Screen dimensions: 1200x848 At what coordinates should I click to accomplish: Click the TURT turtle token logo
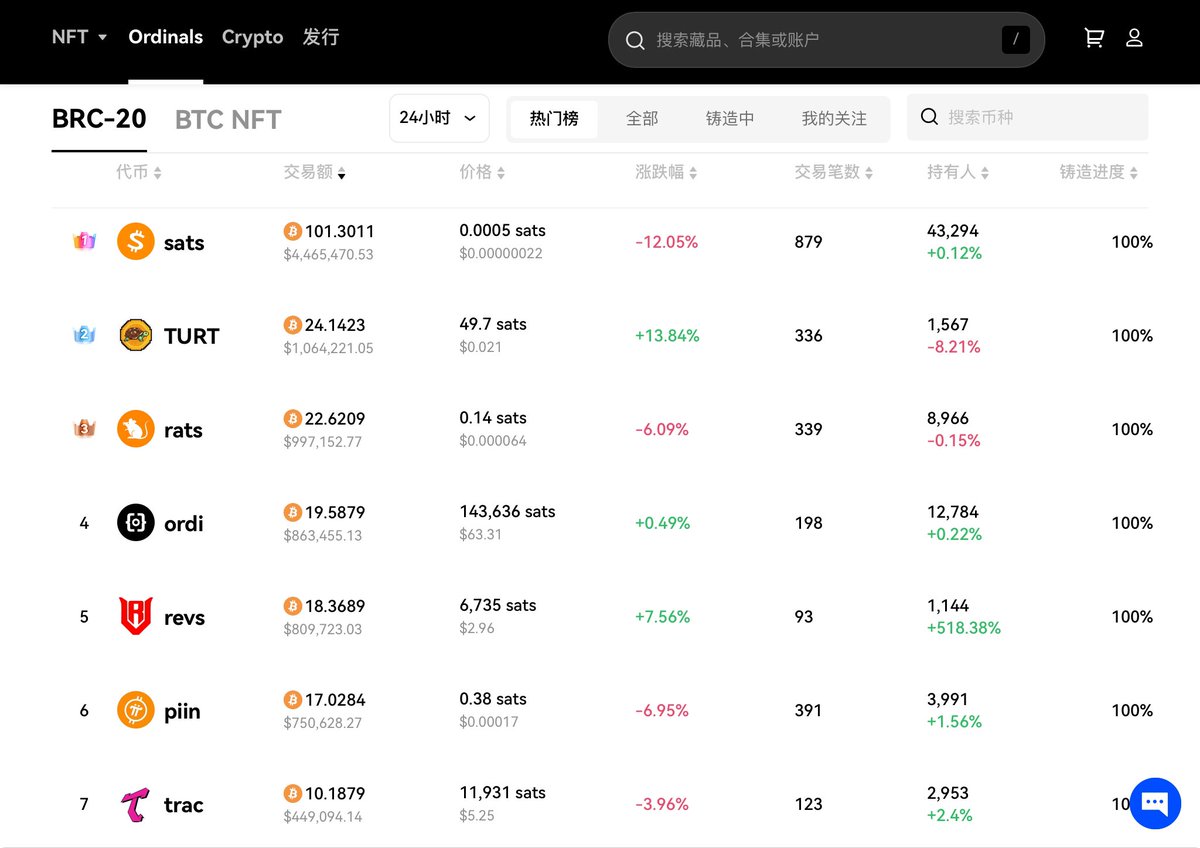136,336
